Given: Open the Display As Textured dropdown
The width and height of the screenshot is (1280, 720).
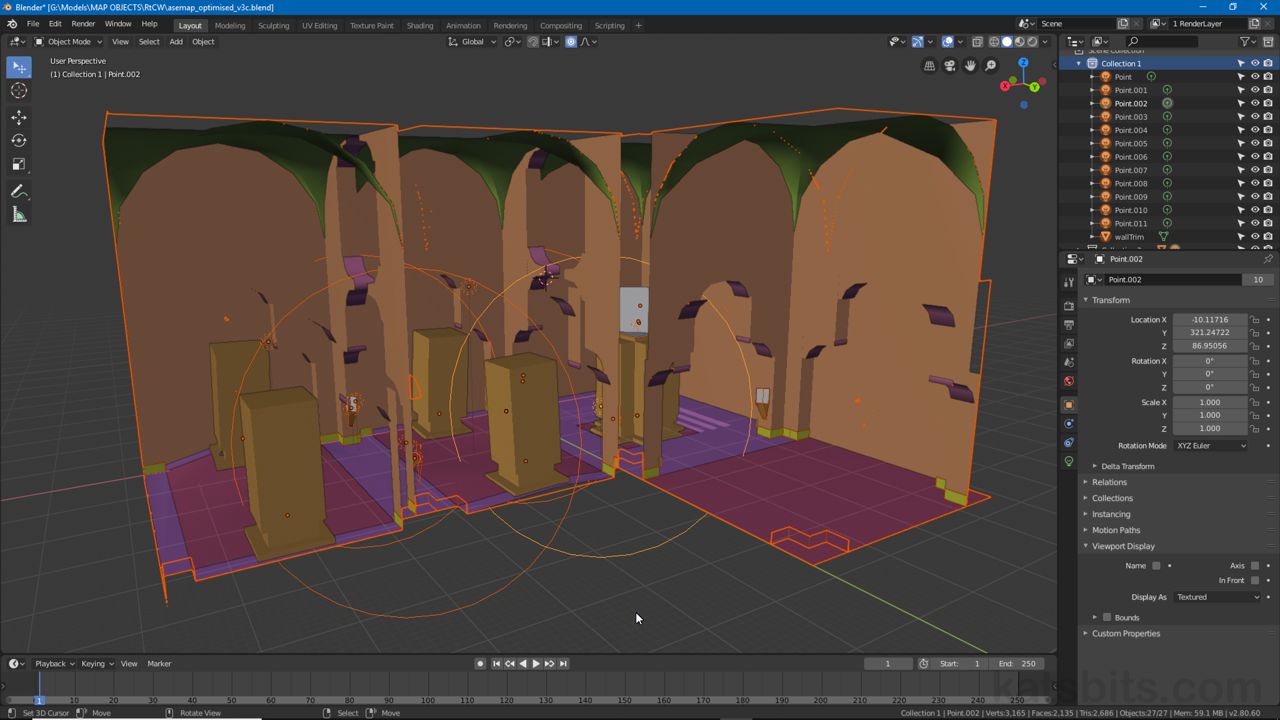Looking at the screenshot, I should (x=1217, y=597).
